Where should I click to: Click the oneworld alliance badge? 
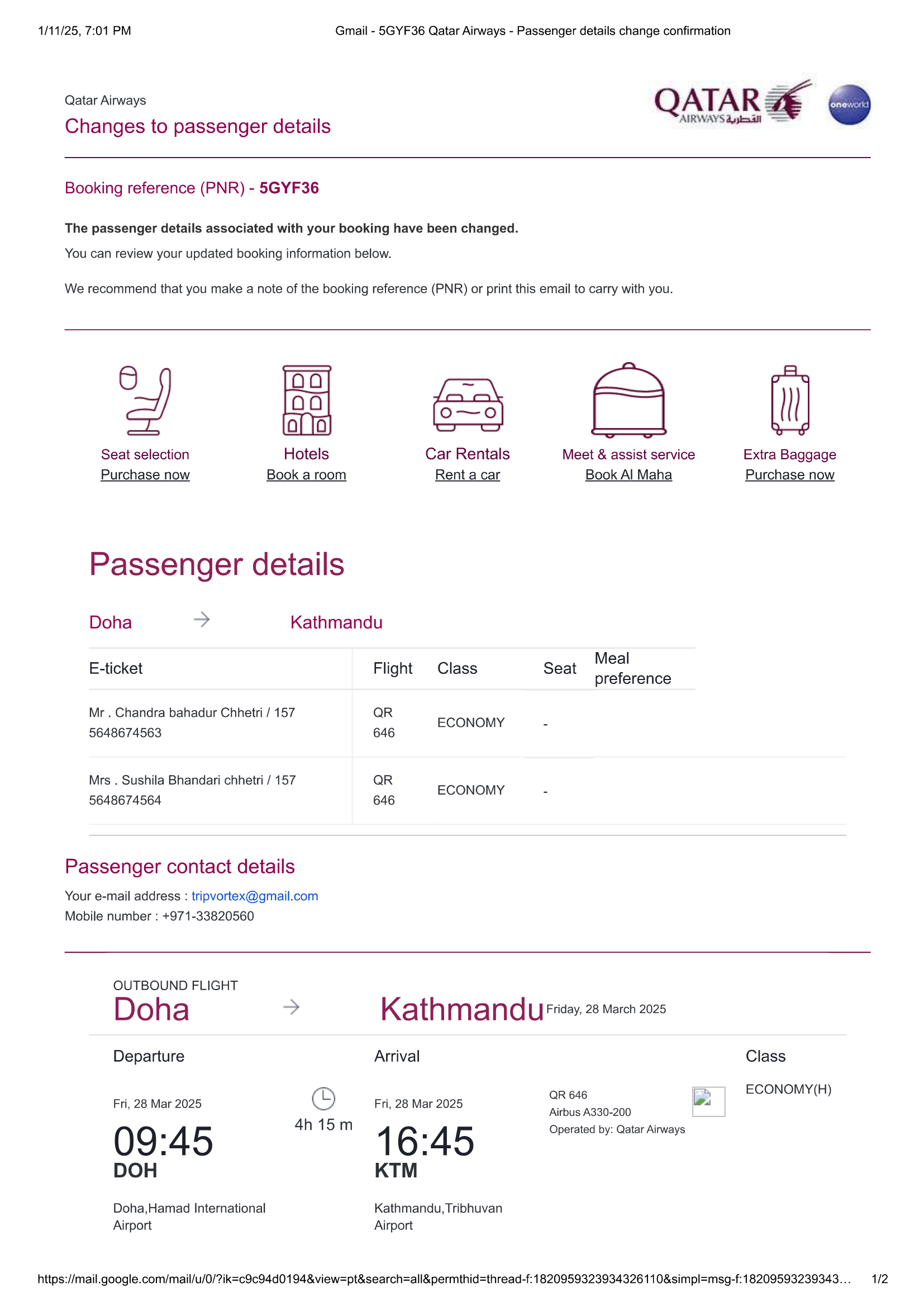pyautogui.click(x=849, y=104)
